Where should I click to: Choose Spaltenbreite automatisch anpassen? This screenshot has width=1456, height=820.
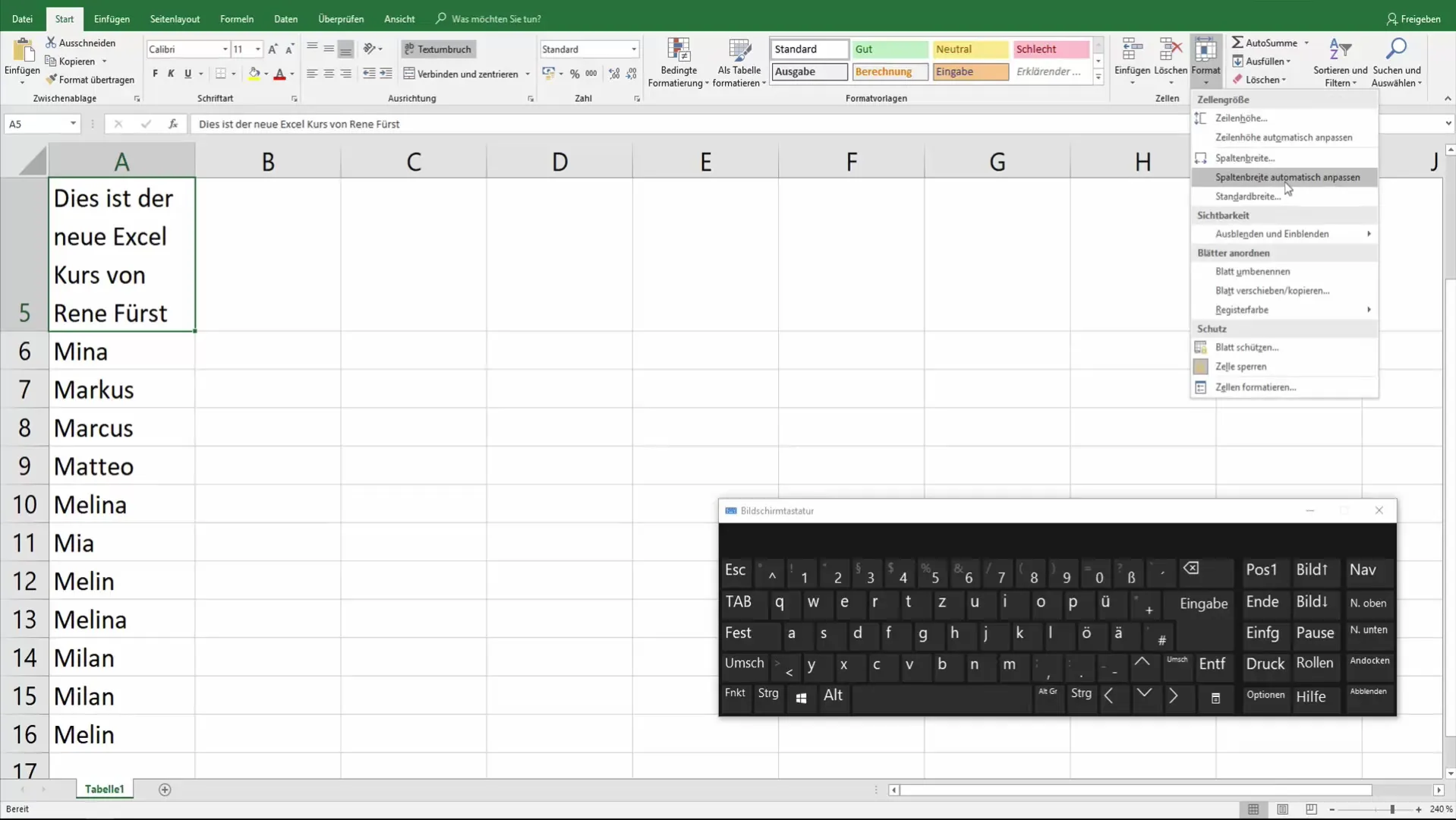tap(1284, 177)
